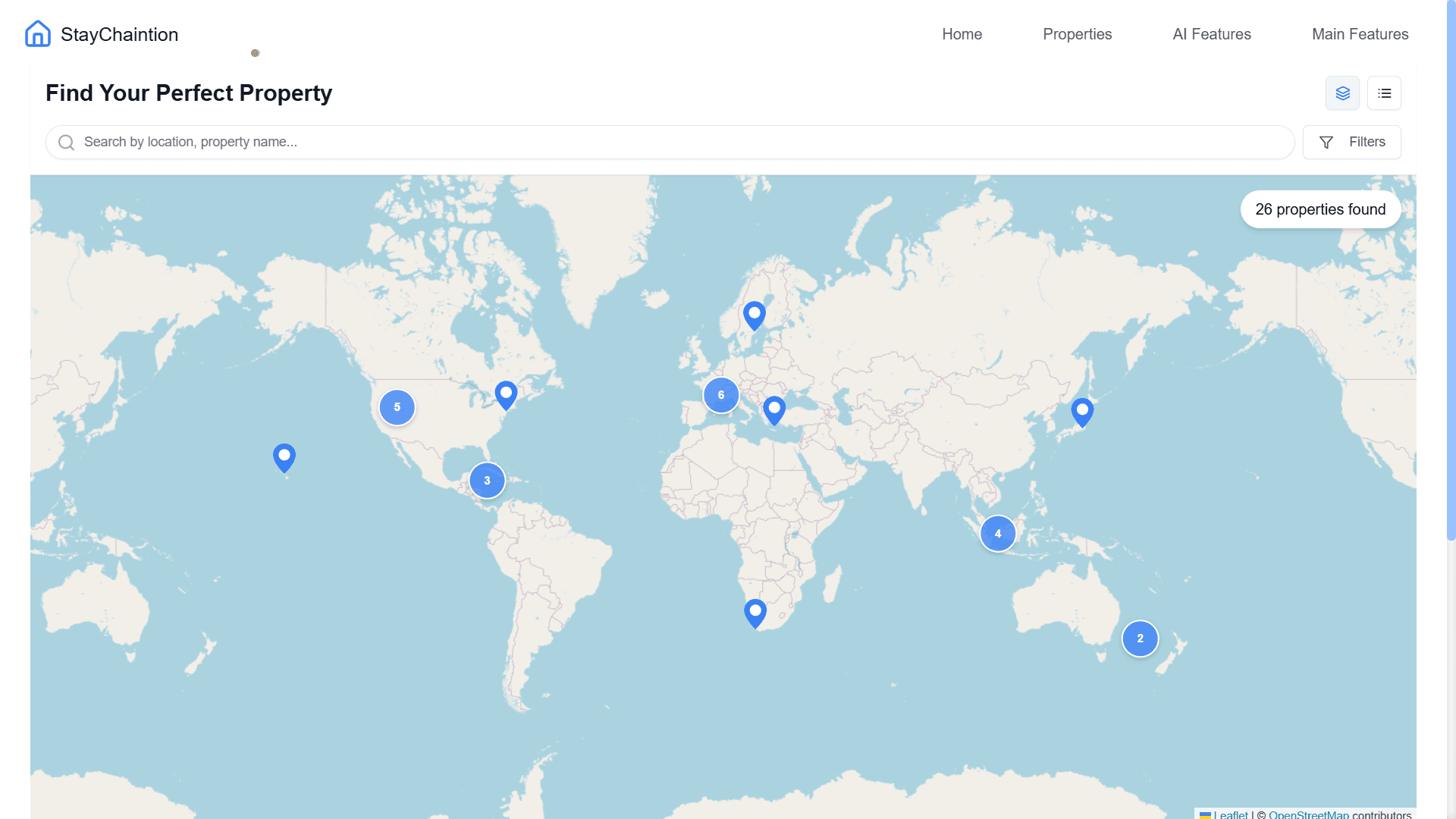The height and width of the screenshot is (819, 1456).
Task: Select the stacked layers map view icon
Action: 1342,93
